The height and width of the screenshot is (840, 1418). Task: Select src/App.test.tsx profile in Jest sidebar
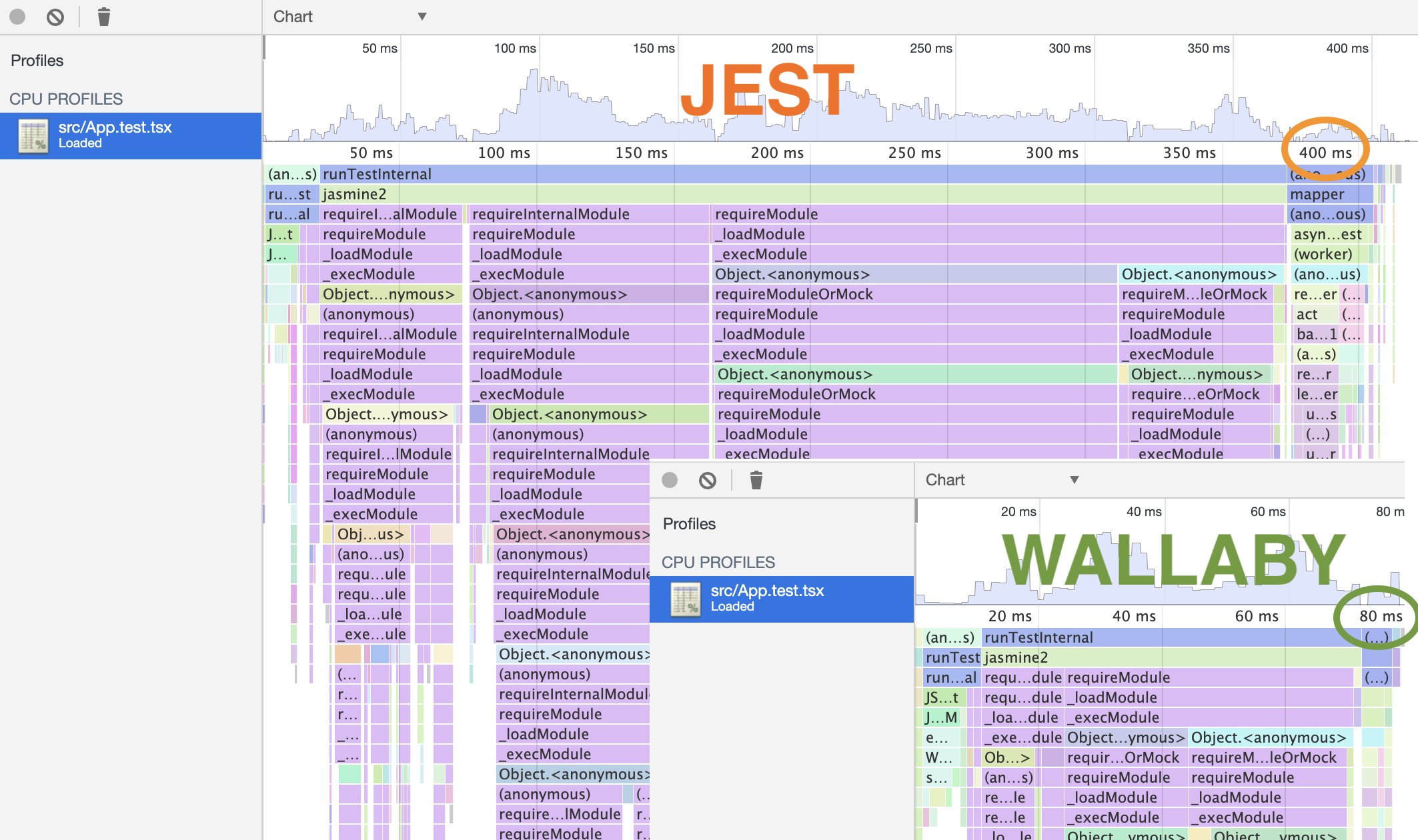[131, 135]
